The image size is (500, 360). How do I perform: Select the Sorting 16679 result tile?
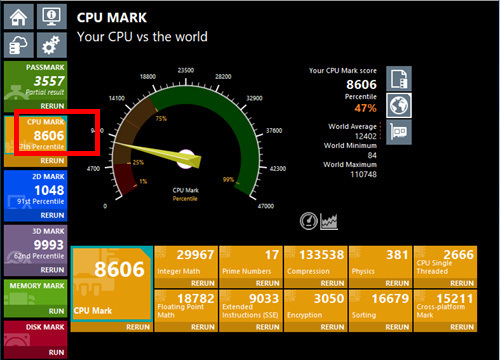(x=380, y=306)
